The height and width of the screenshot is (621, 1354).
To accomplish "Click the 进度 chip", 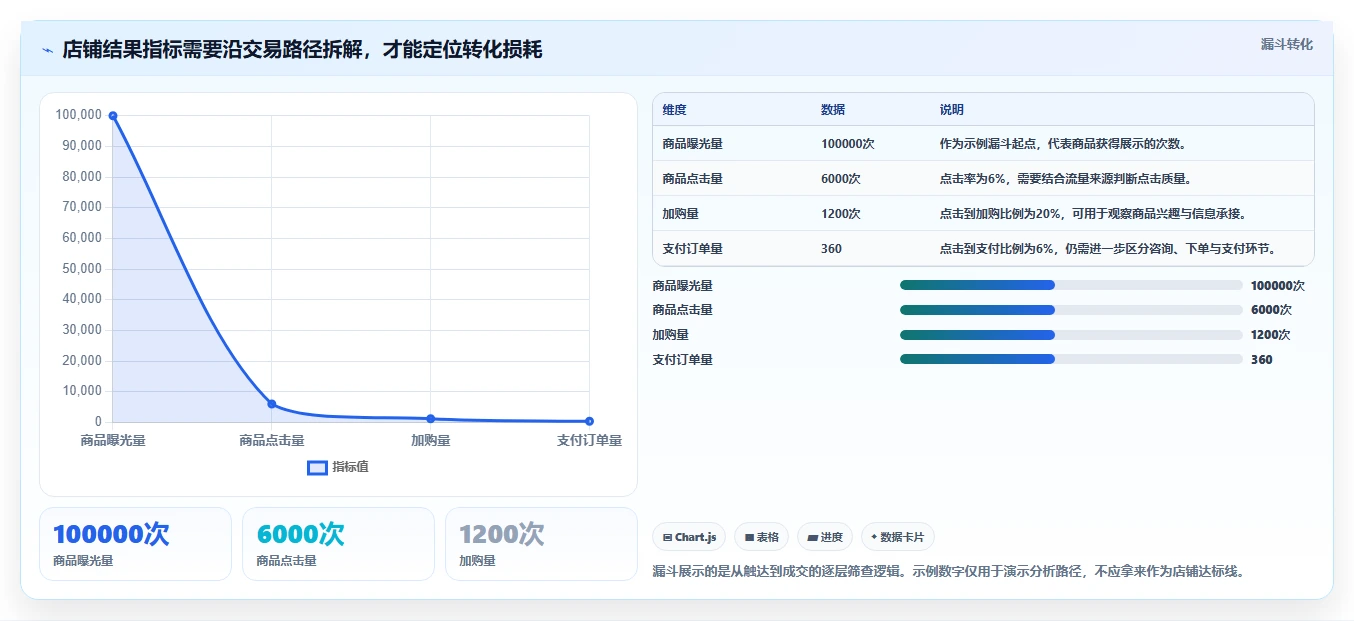I will click(825, 537).
